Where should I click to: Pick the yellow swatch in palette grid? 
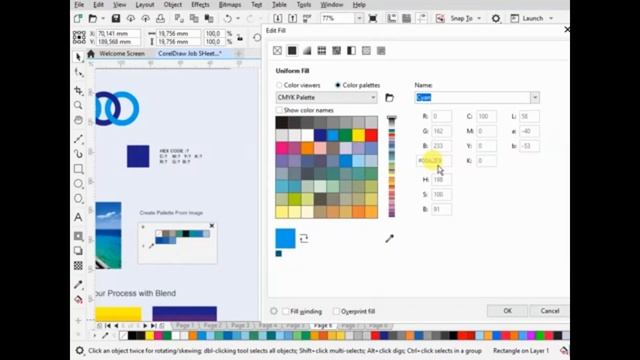click(358, 135)
